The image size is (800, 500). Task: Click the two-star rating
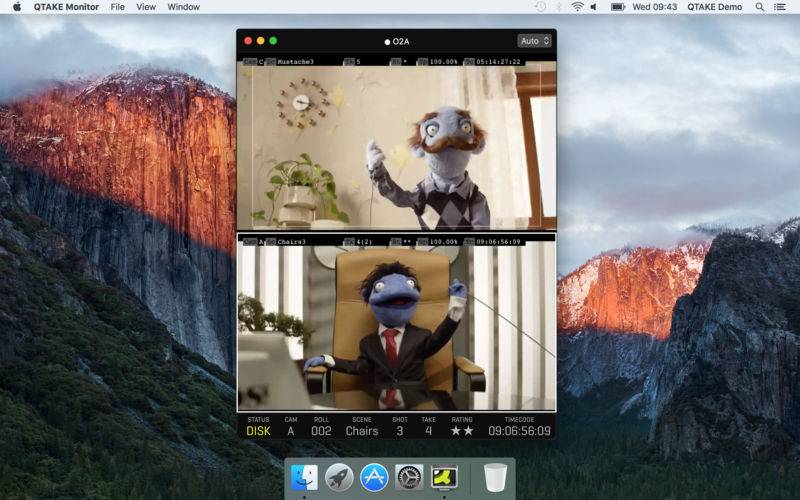pyautogui.click(x=462, y=431)
